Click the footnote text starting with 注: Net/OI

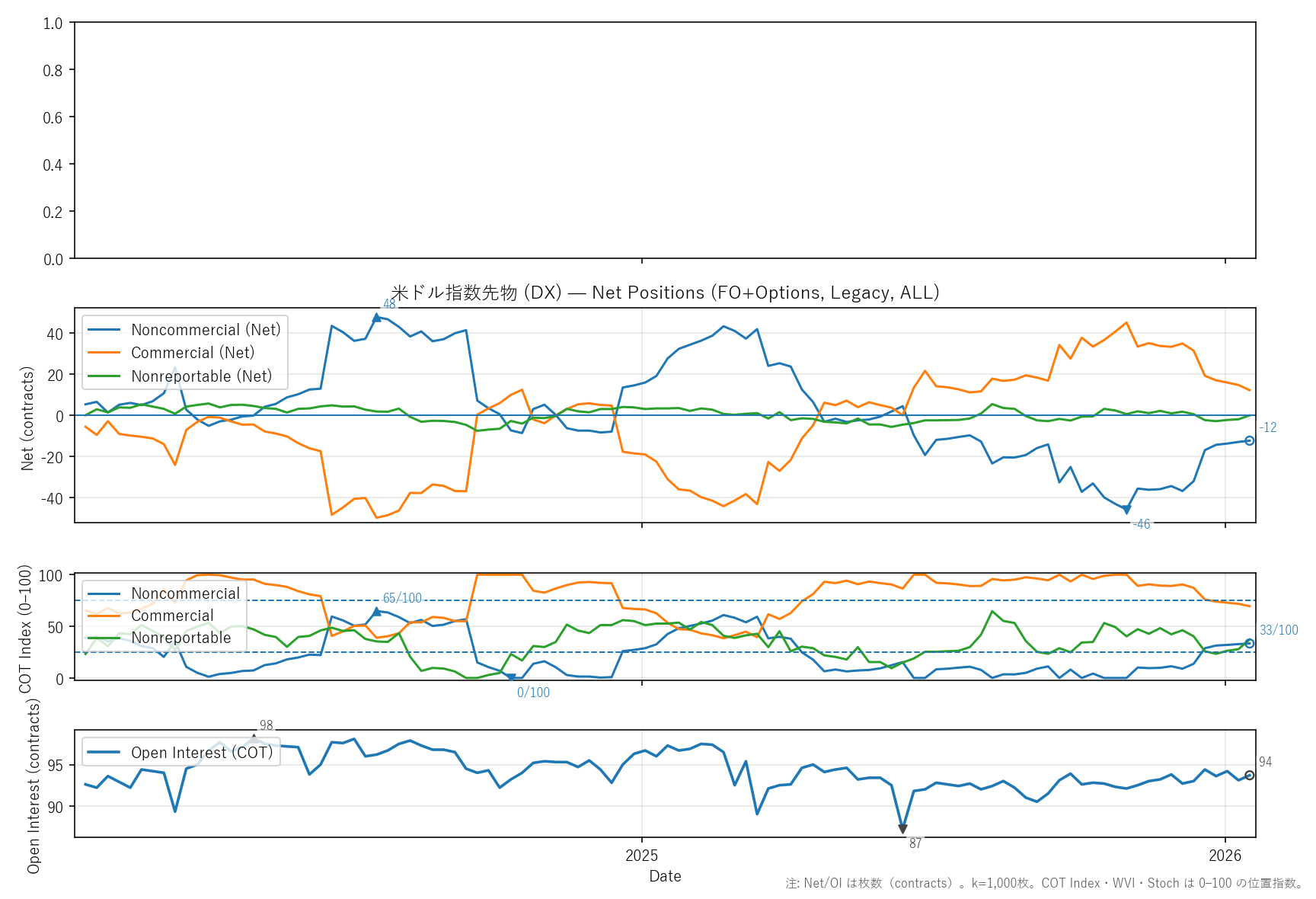click(x=1044, y=883)
